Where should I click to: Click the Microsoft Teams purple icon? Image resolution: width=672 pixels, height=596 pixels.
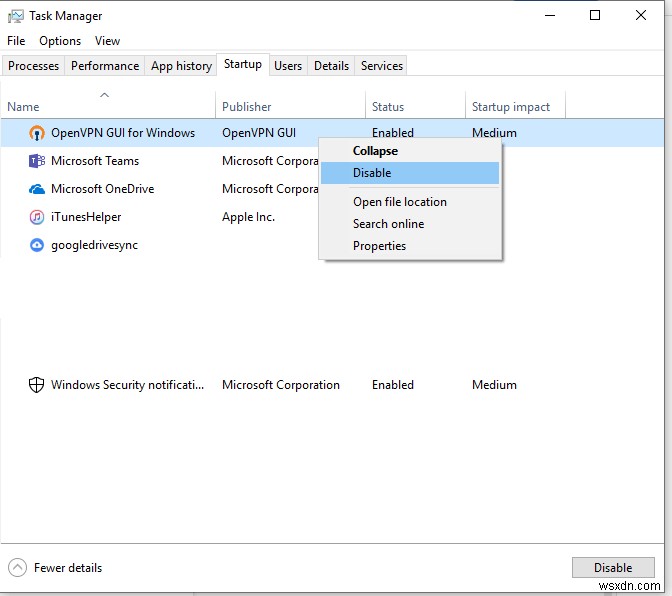coord(37,161)
